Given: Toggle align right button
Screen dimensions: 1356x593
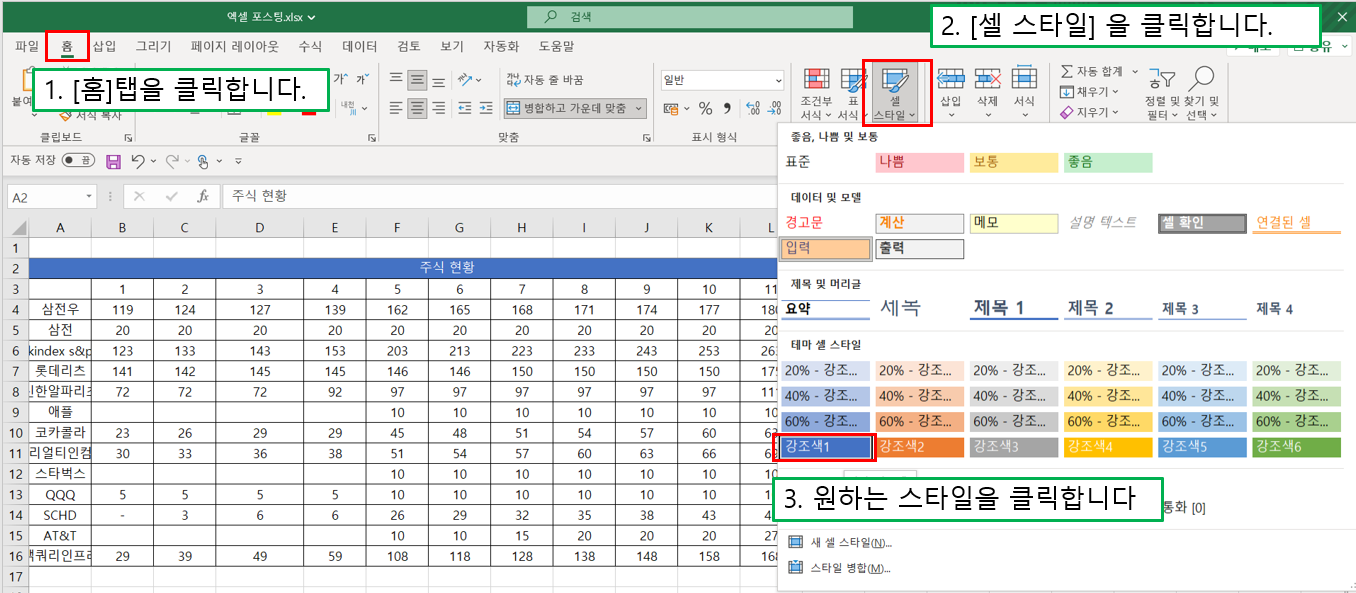Looking at the screenshot, I should [x=440, y=108].
